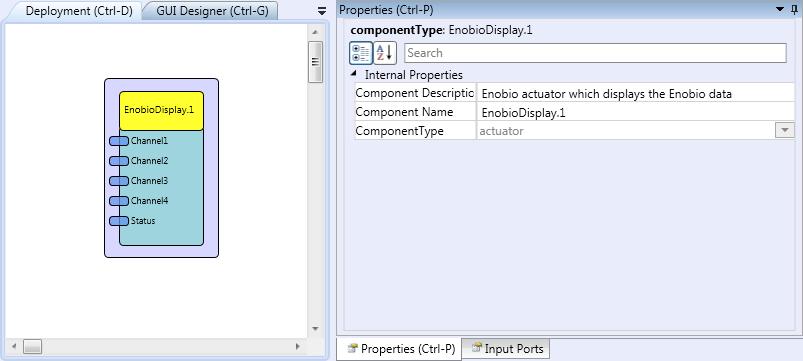The height and width of the screenshot is (361, 803).
Task: Click the deployment canvas vertical scrollbar thumb
Action: coord(315,61)
